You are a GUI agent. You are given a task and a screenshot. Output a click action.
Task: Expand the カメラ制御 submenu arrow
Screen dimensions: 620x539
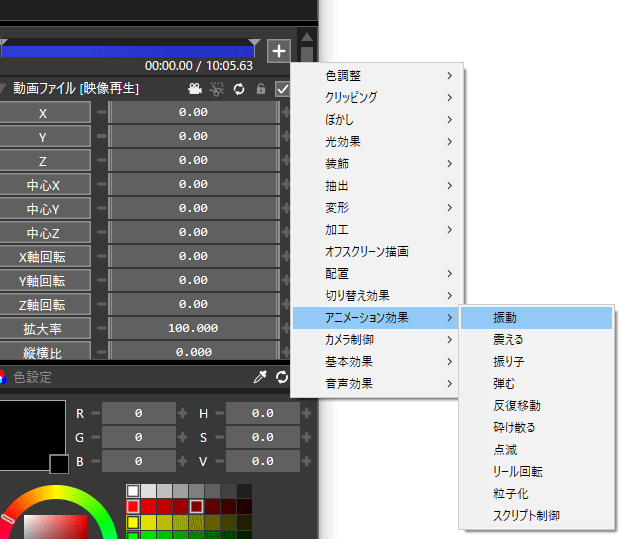[450, 340]
